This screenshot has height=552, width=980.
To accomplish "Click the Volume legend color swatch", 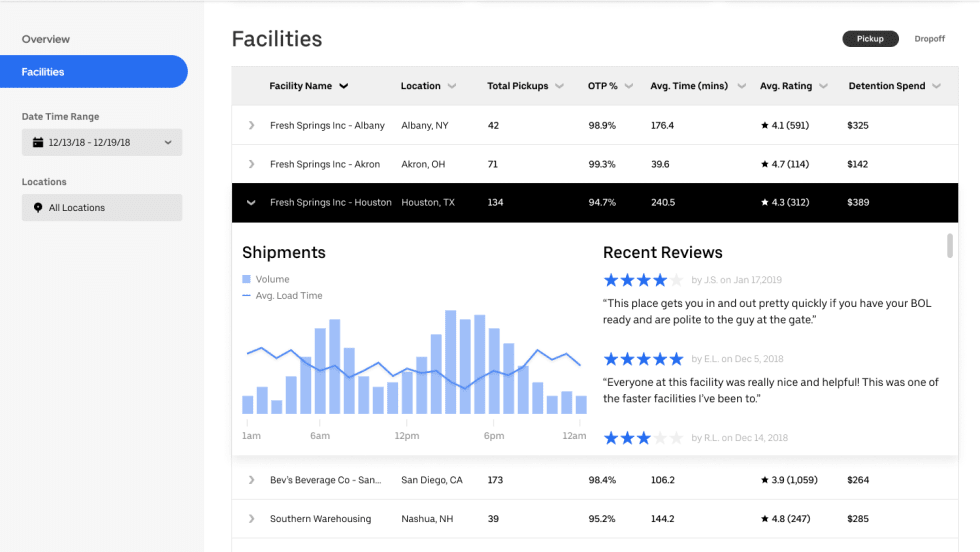I will (247, 280).
